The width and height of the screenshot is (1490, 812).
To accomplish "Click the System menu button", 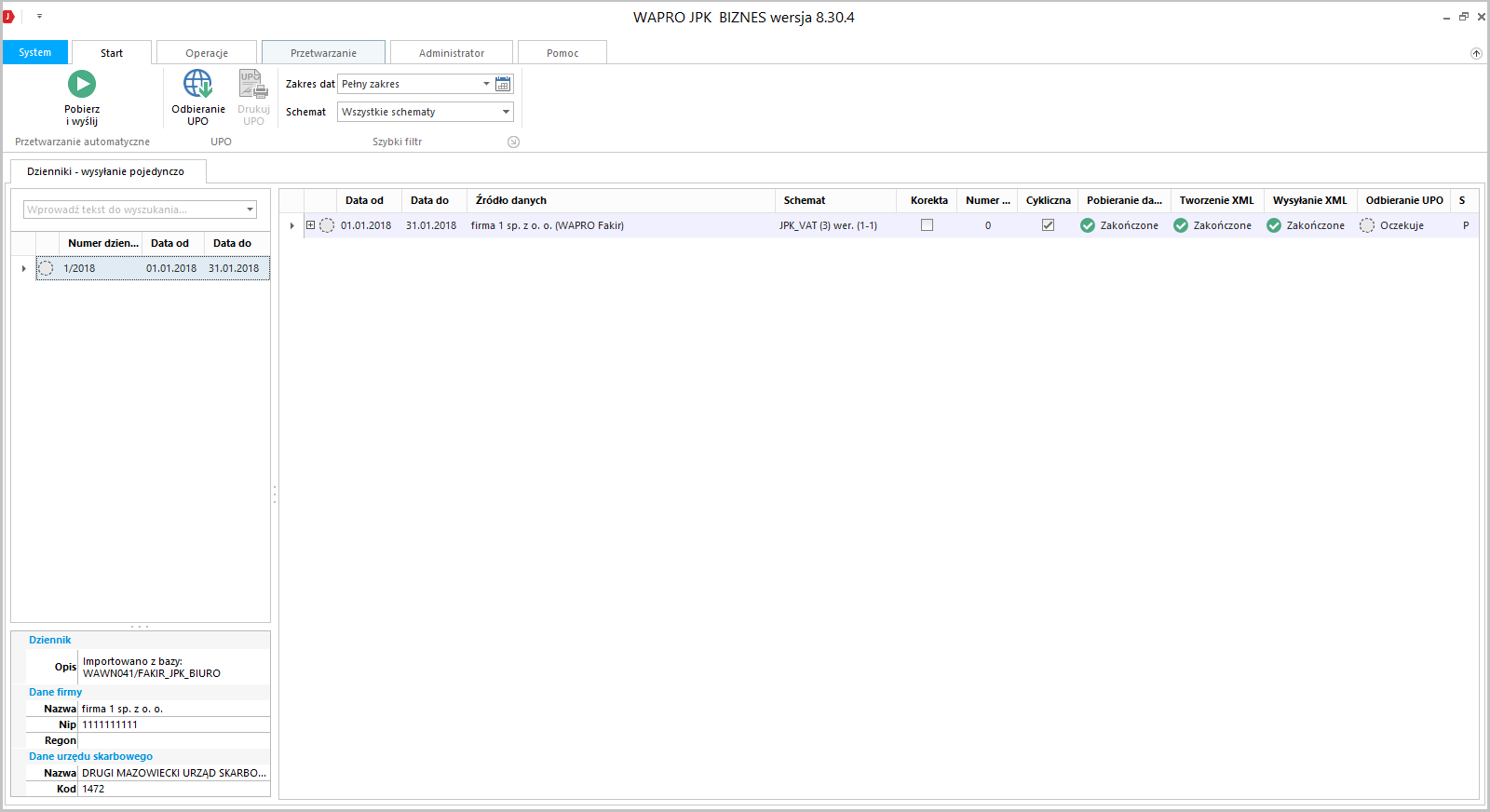I will 35,52.
